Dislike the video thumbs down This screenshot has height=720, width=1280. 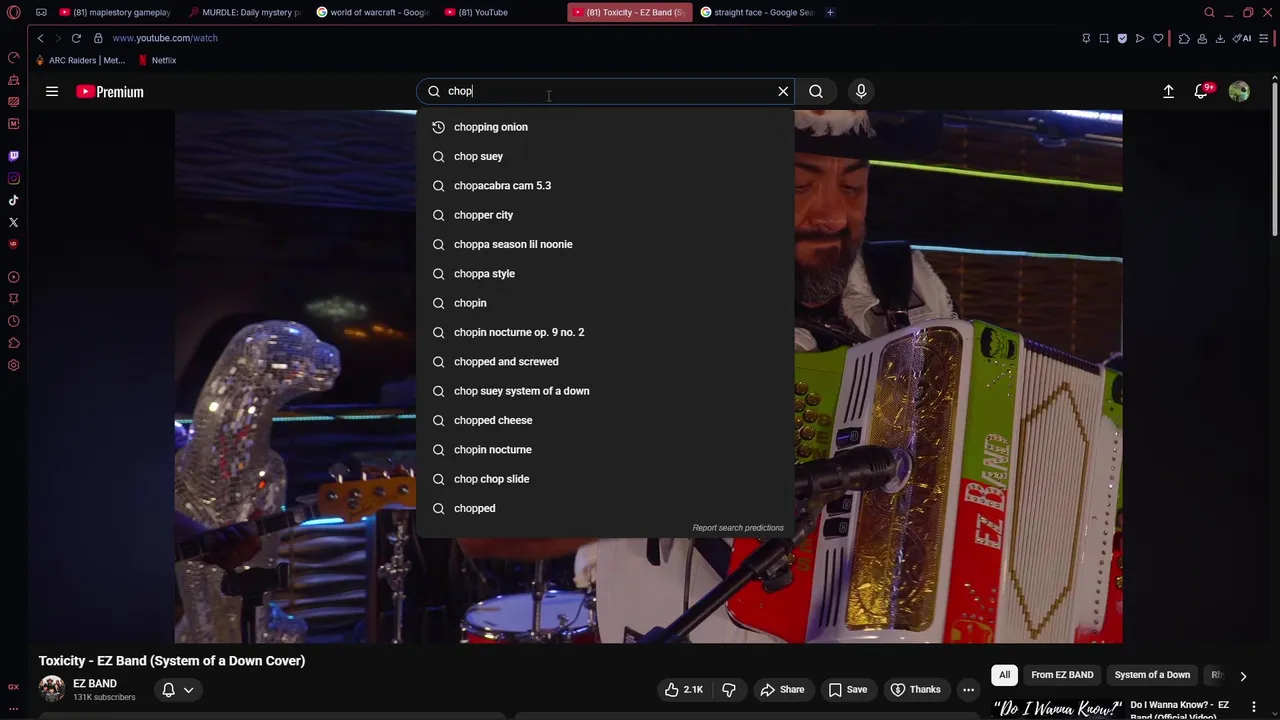pyautogui.click(x=729, y=689)
